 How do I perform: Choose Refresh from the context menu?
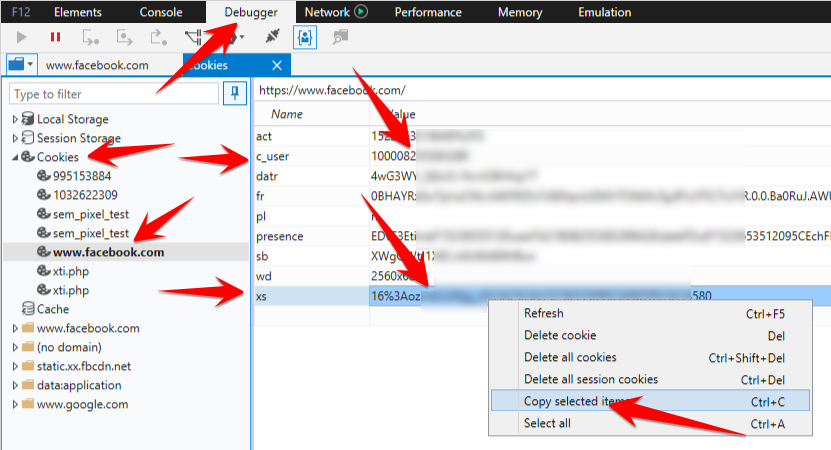(x=651, y=313)
